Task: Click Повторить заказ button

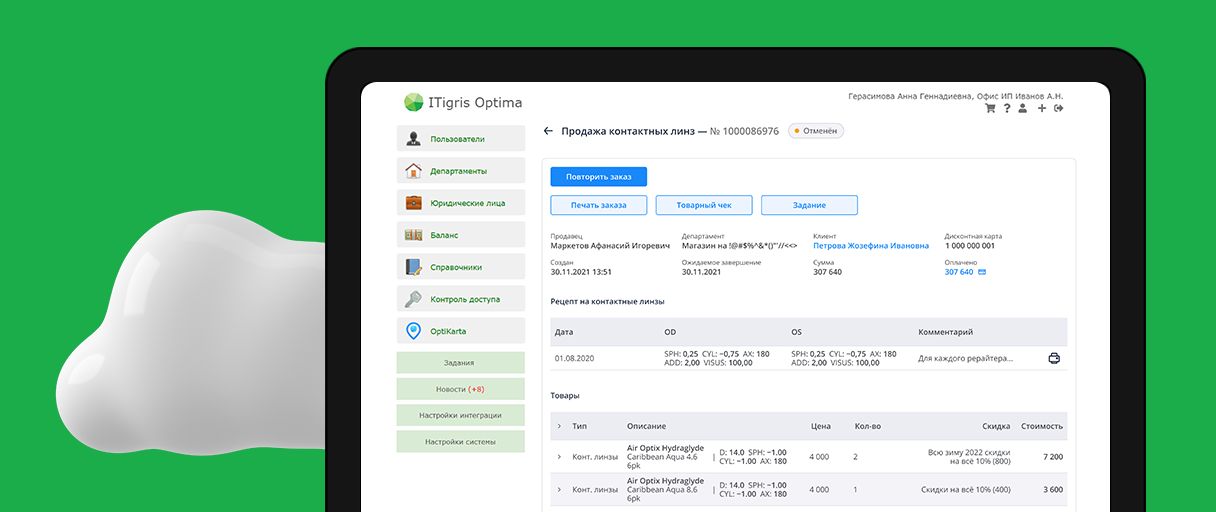Action: point(599,177)
